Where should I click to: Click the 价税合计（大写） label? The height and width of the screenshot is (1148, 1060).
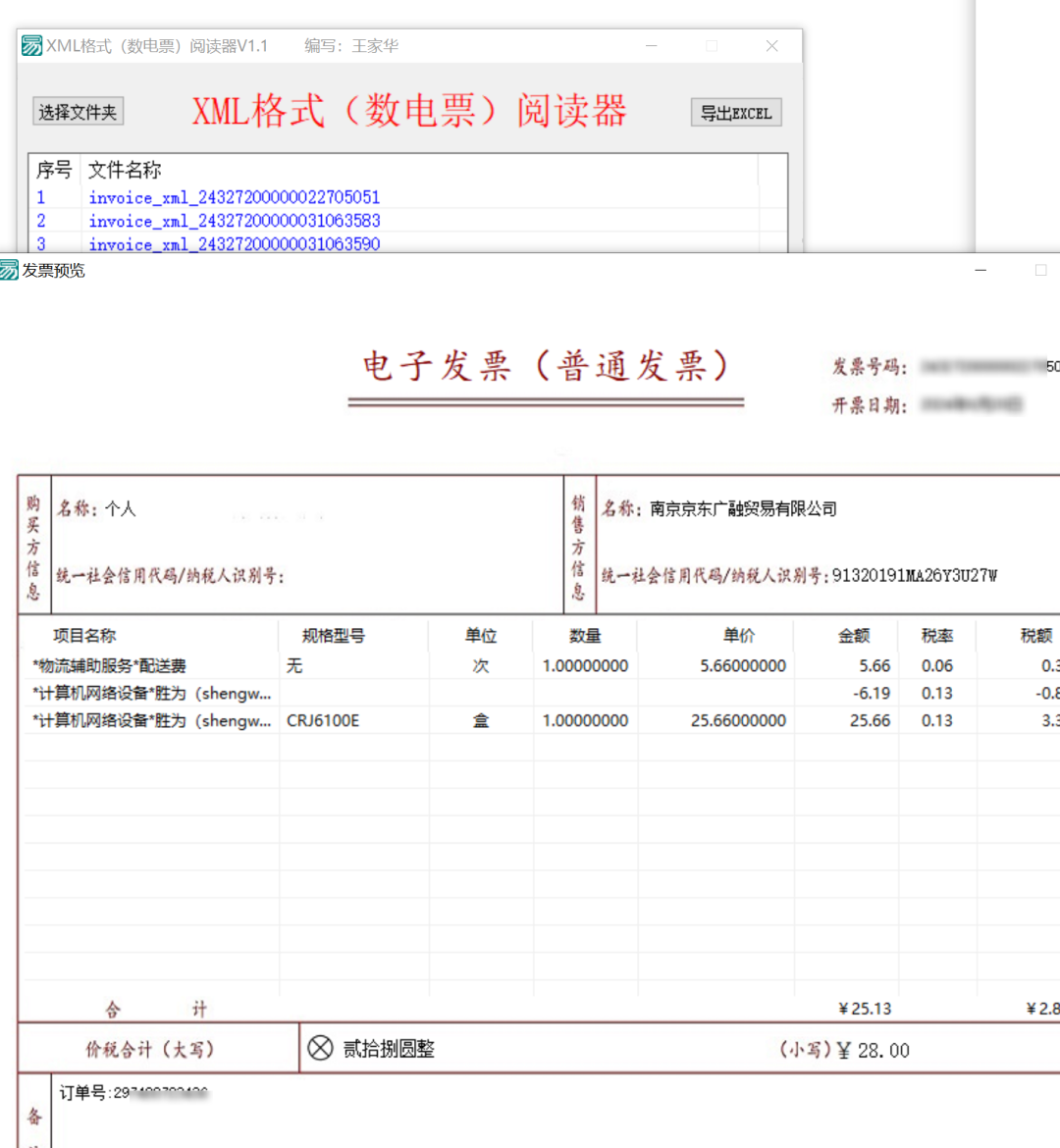151,1049
